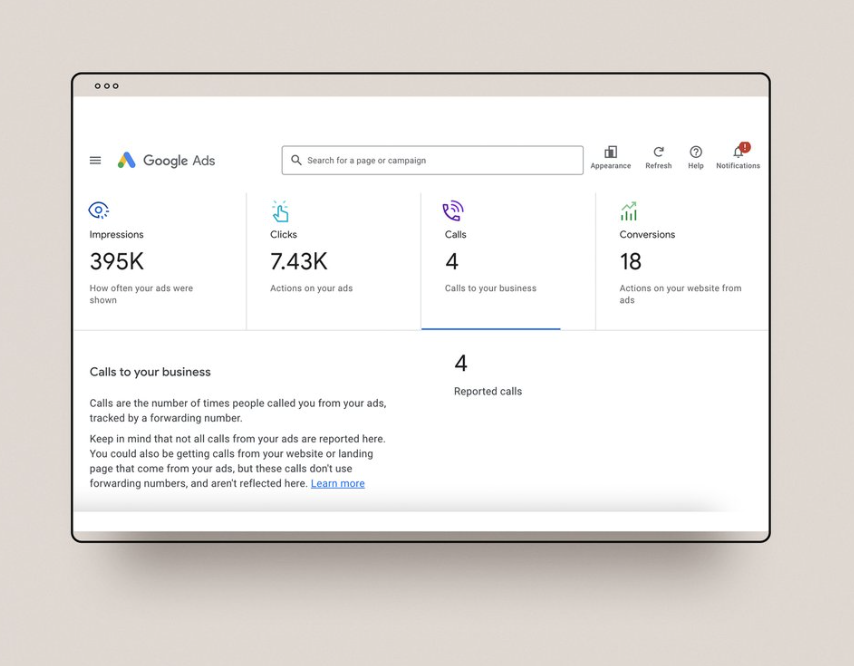Click the 7.43K clicks value
854x666 pixels.
click(x=298, y=261)
